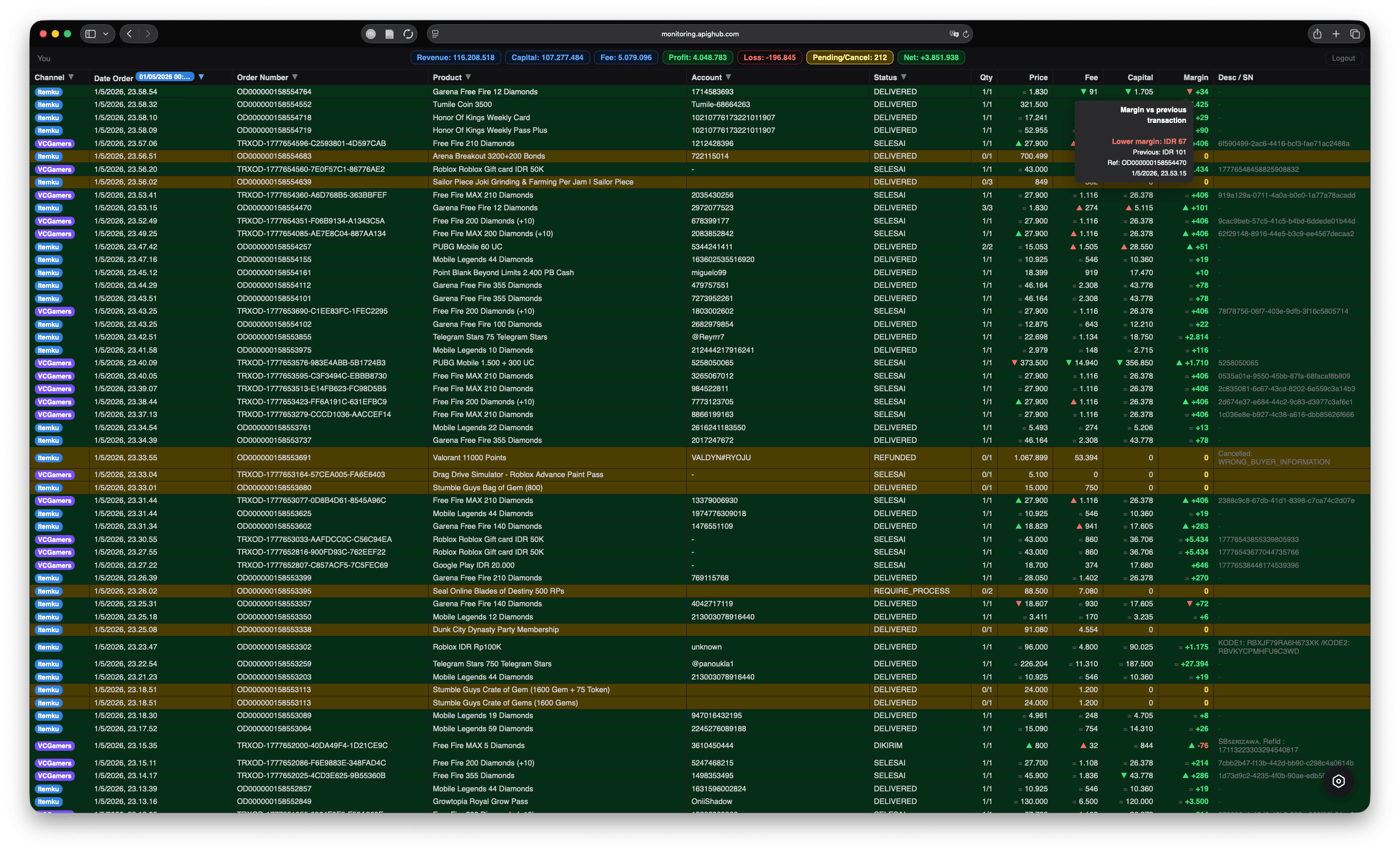
Task: Open the Status column filter
Action: tap(903, 78)
